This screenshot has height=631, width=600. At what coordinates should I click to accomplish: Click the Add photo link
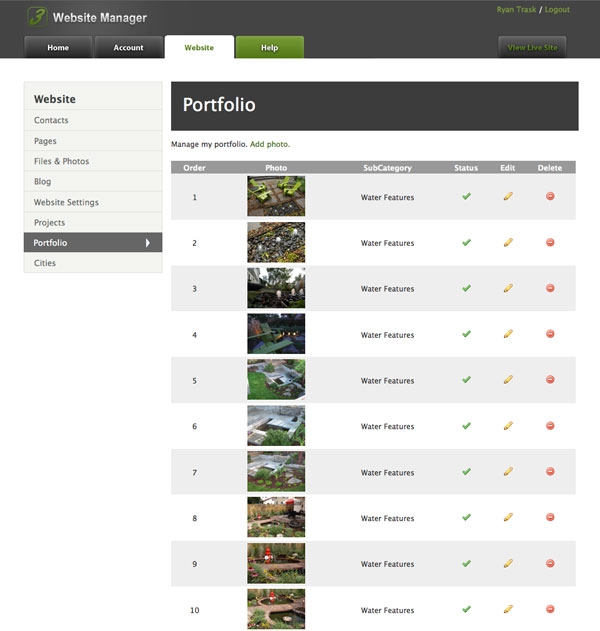(270, 144)
